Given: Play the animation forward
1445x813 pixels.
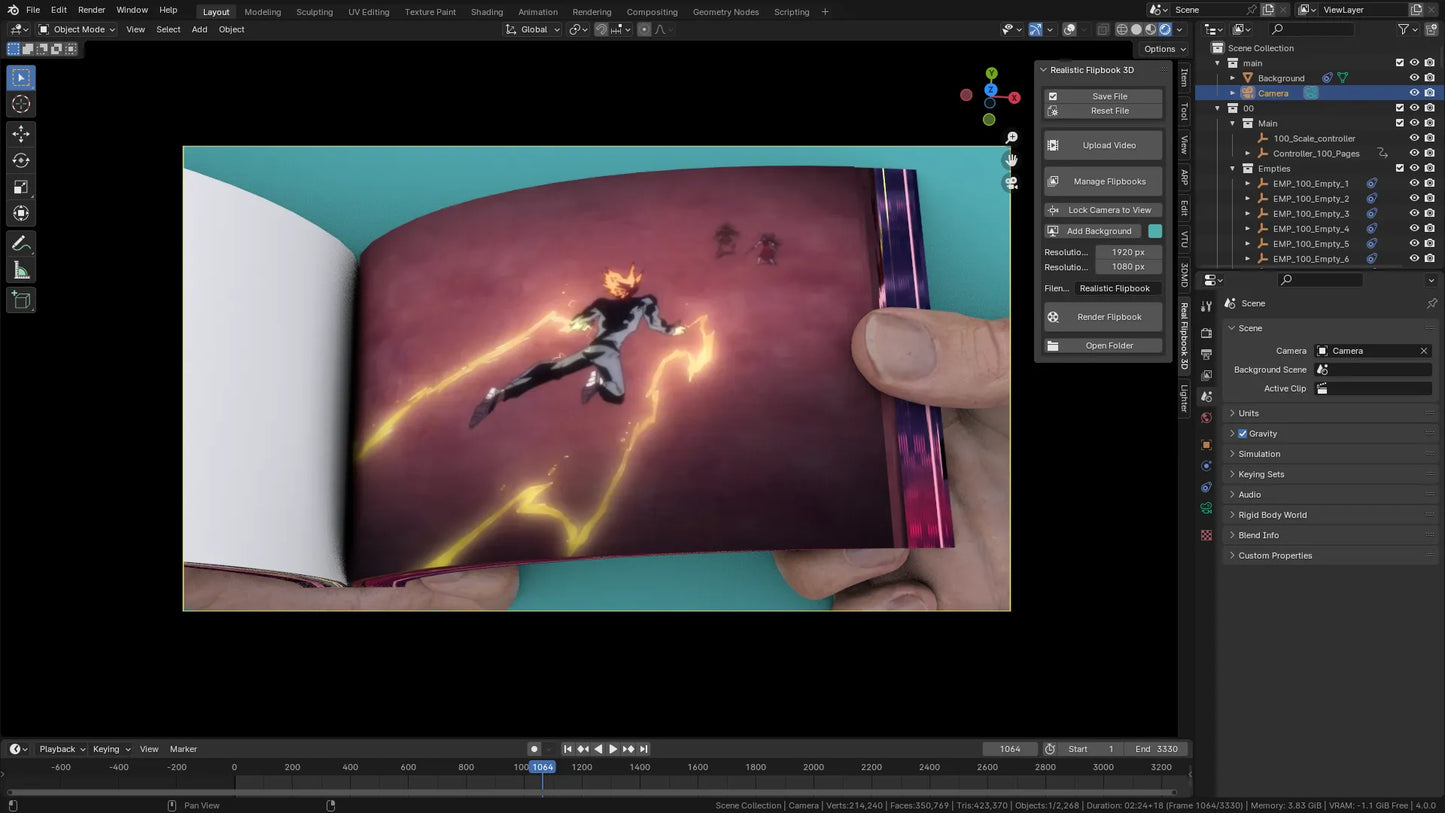Looking at the screenshot, I should coord(613,749).
